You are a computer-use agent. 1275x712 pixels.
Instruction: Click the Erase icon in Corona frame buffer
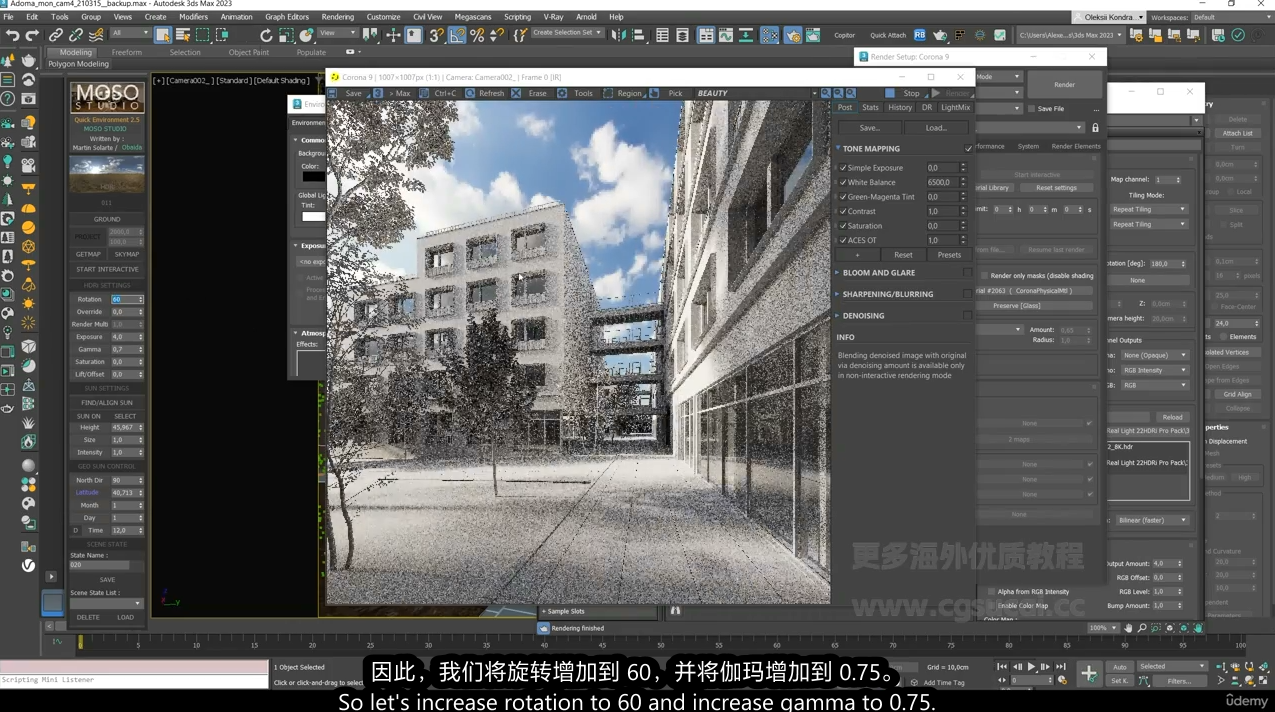(516, 93)
